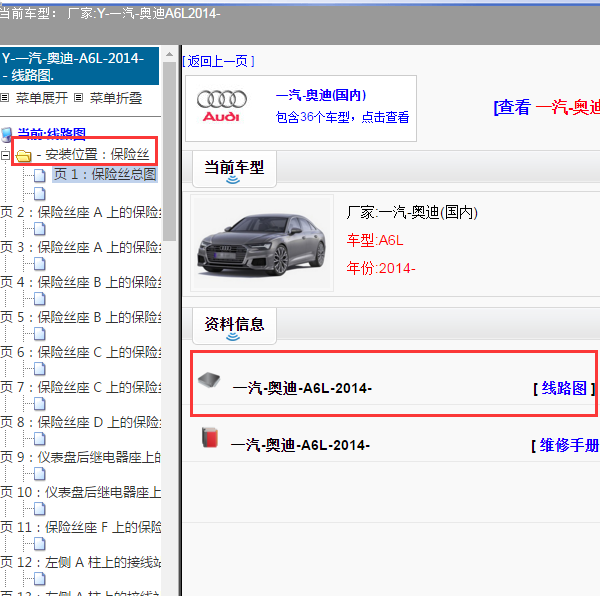The height and width of the screenshot is (596, 600).
Task: Click the page icon below 页 12 row
Action: pyautogui.click(x=39, y=579)
